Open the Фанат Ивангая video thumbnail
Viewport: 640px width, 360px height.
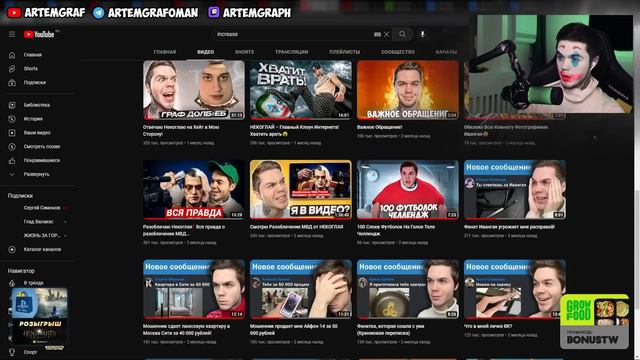(x=515, y=189)
